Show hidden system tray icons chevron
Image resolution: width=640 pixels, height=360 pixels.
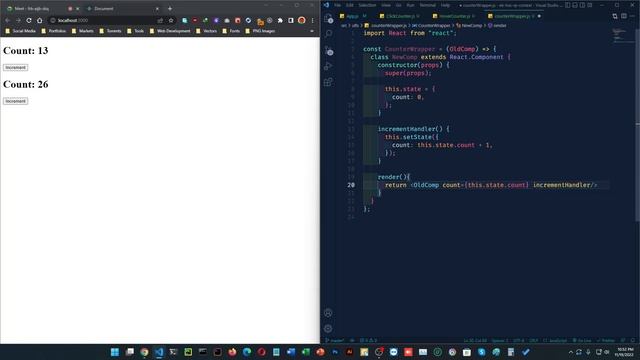point(571,352)
